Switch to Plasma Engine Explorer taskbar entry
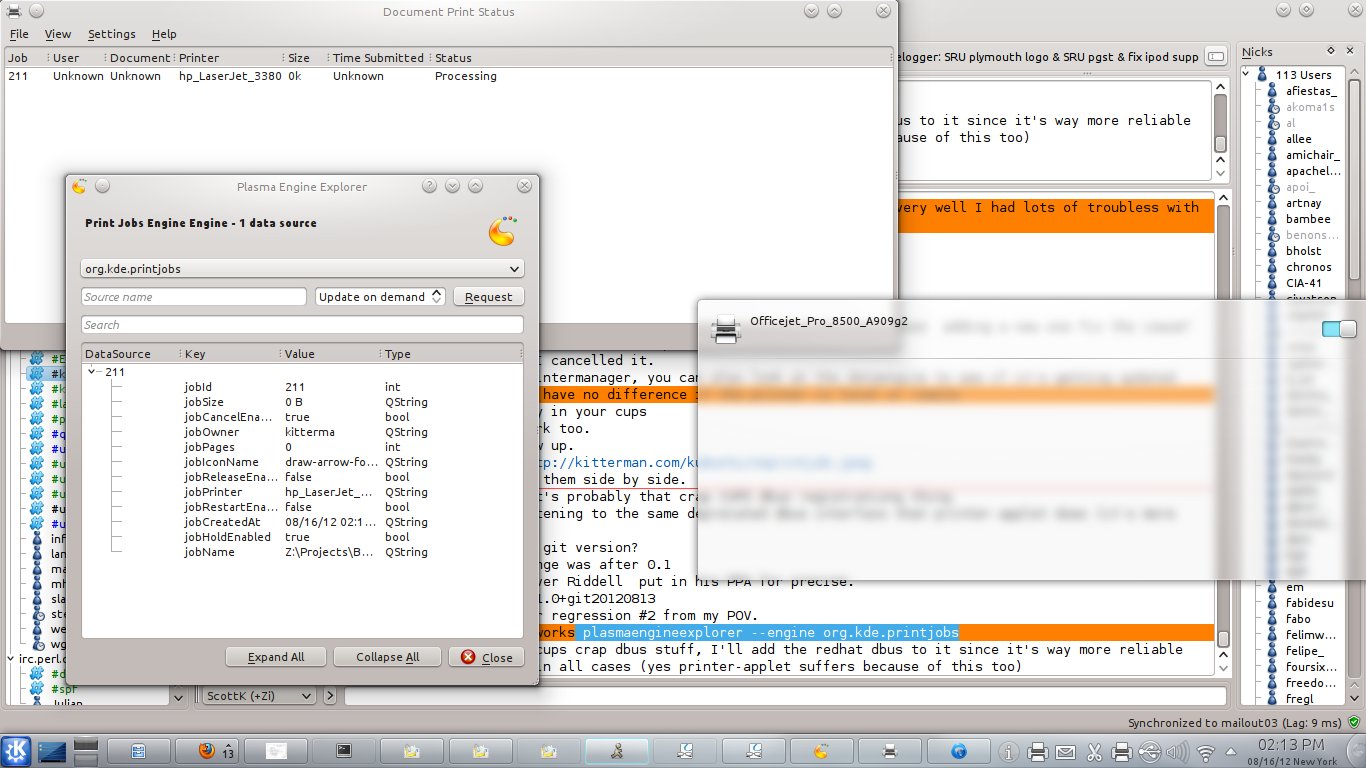 [x=820, y=749]
